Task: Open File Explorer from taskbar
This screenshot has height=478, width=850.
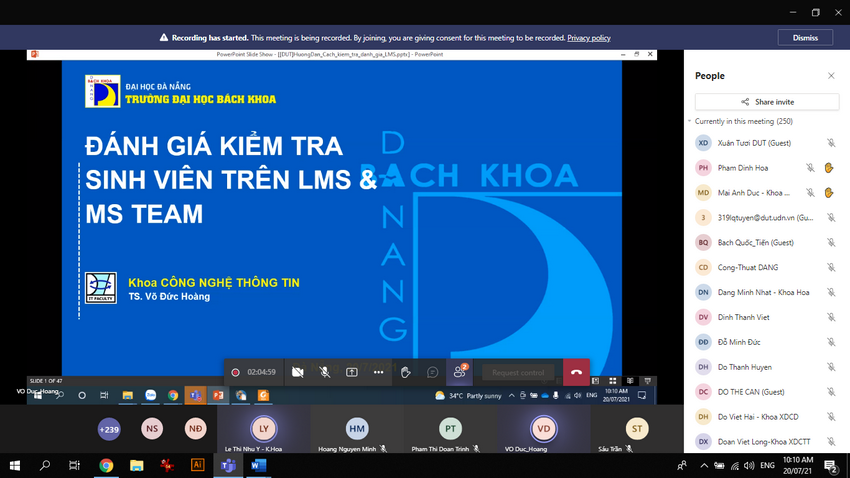Action: click(137, 466)
